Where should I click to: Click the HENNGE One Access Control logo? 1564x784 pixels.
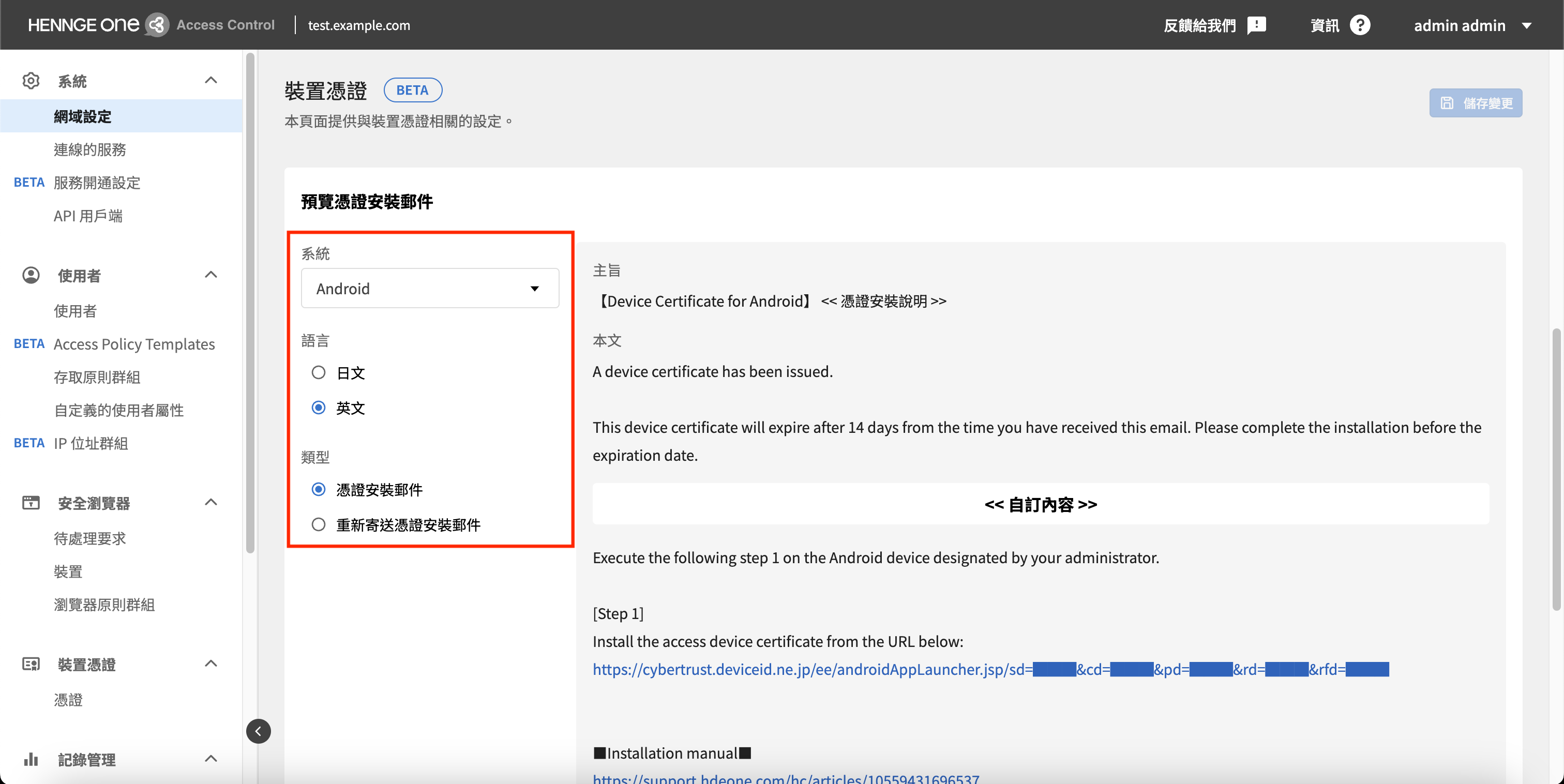click(151, 25)
